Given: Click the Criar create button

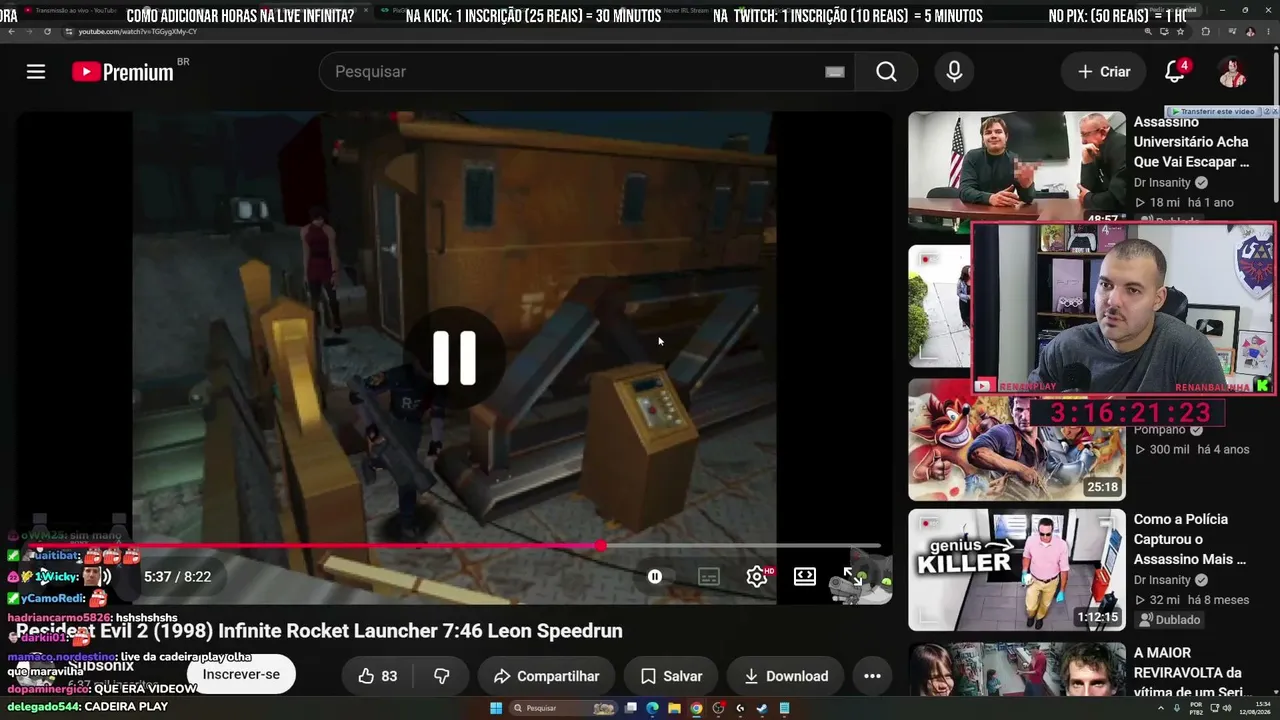Looking at the screenshot, I should [x=1103, y=71].
